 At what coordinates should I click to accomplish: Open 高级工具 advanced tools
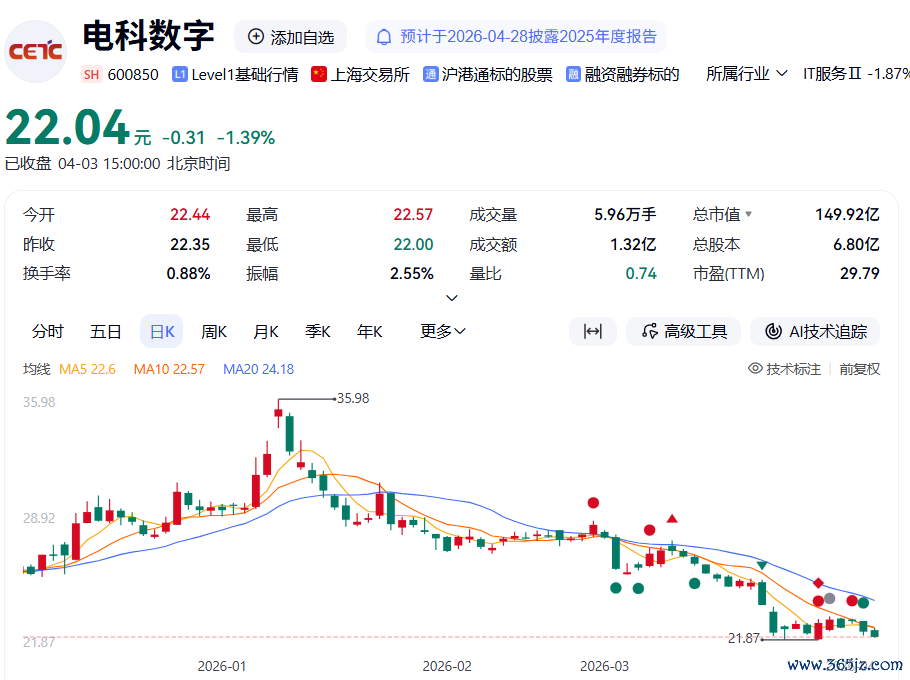click(683, 331)
